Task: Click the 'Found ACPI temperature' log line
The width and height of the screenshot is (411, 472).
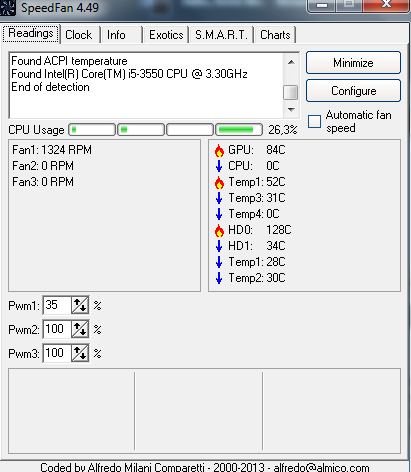Action: 69,61
